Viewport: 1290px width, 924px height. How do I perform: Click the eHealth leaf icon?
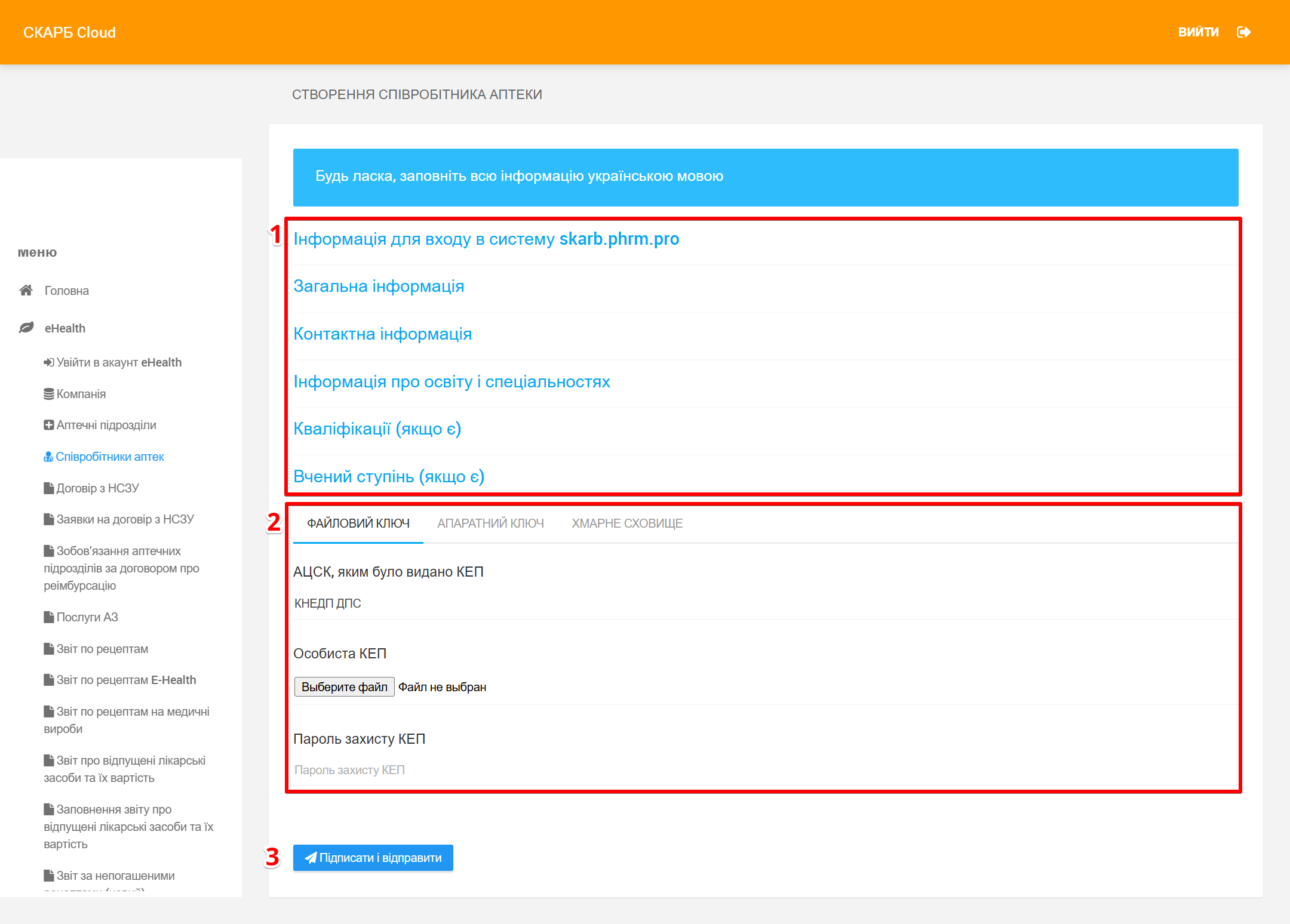click(26, 328)
